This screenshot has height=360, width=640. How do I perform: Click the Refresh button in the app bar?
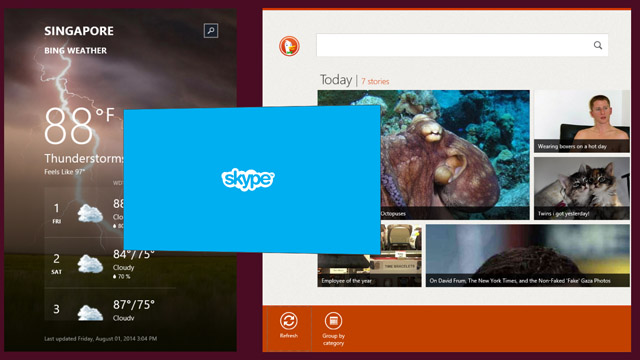tap(289, 325)
